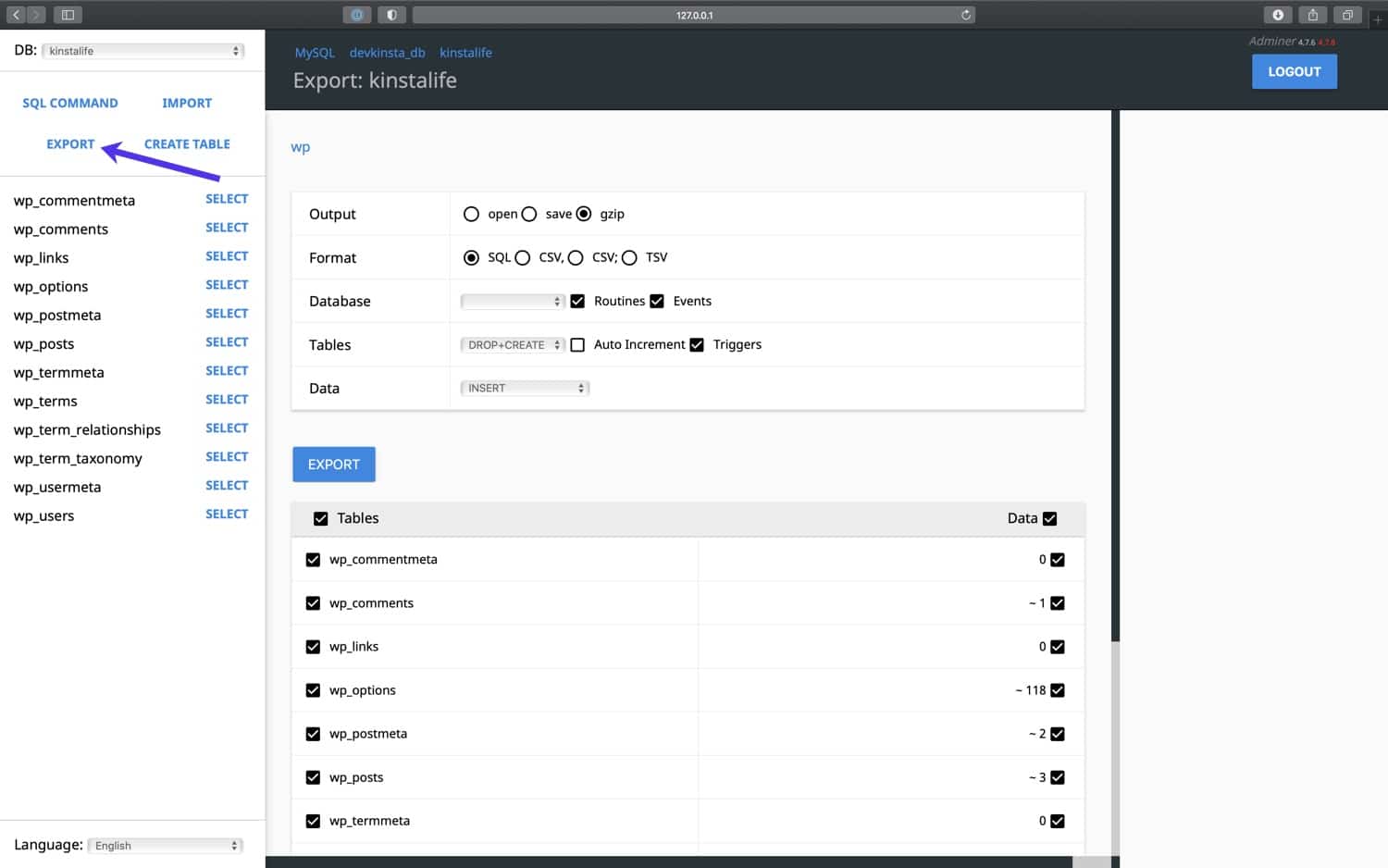1388x868 pixels.
Task: Click the LOGOUT button
Action: point(1294,71)
